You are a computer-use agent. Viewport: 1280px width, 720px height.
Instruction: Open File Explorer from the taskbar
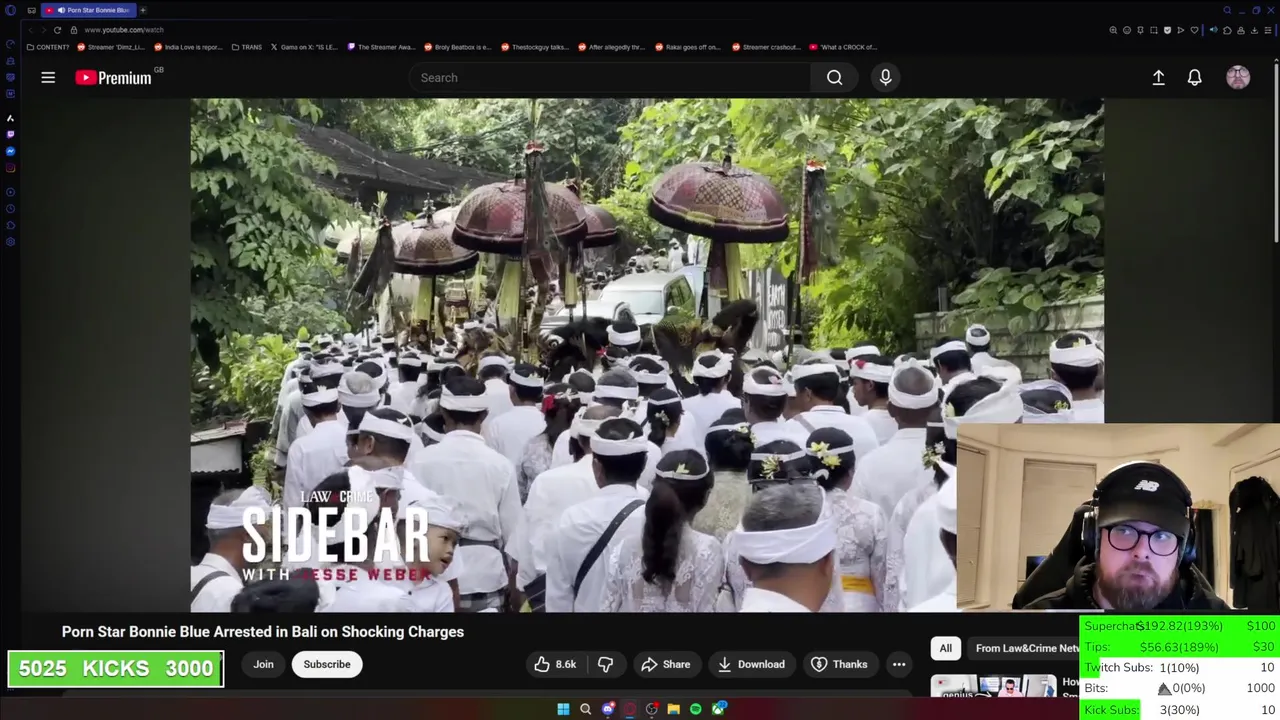(x=673, y=709)
